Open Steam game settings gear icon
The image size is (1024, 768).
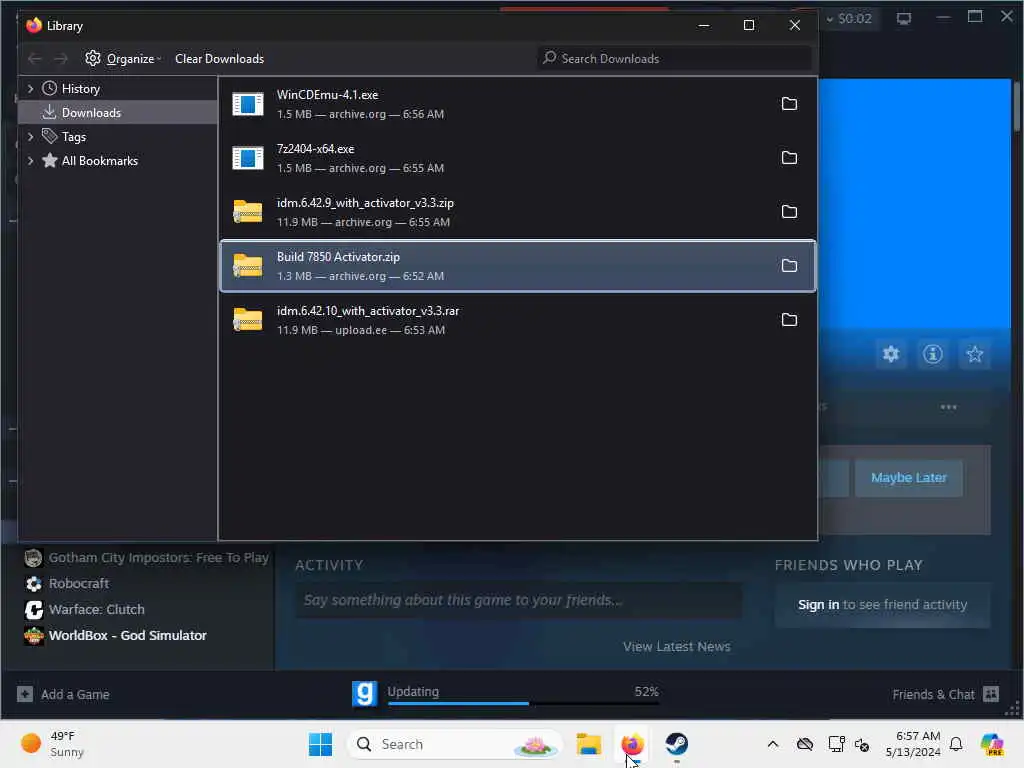891,355
